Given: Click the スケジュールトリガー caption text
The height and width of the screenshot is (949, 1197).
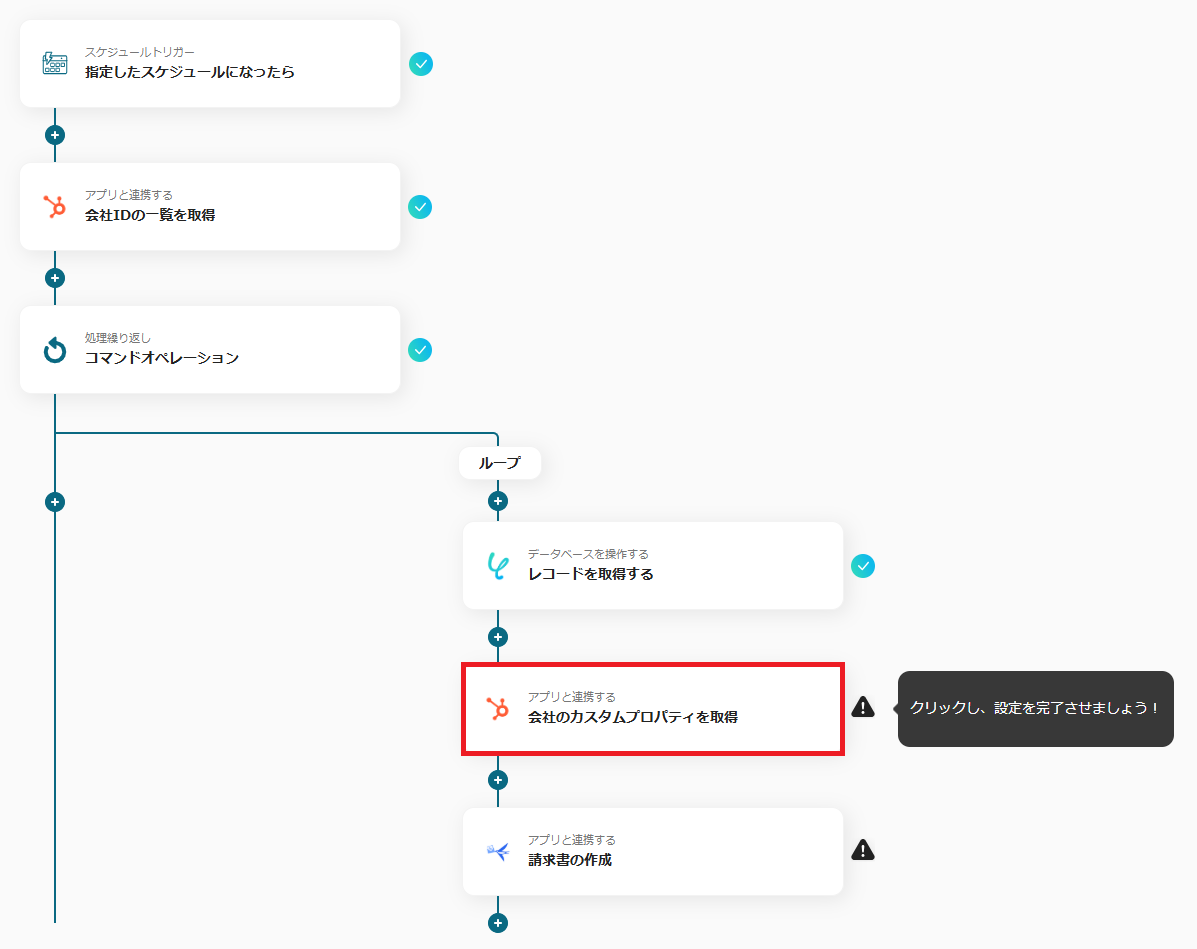Looking at the screenshot, I should (140, 52).
